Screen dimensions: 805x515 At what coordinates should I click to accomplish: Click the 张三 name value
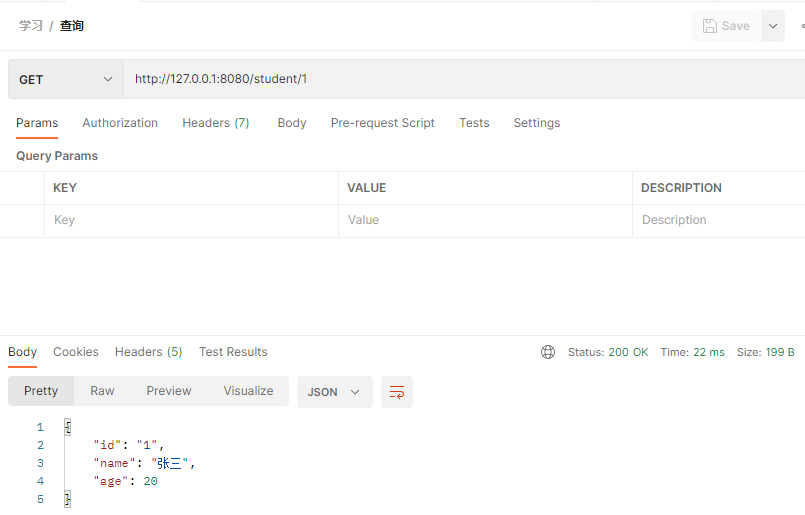click(169, 463)
